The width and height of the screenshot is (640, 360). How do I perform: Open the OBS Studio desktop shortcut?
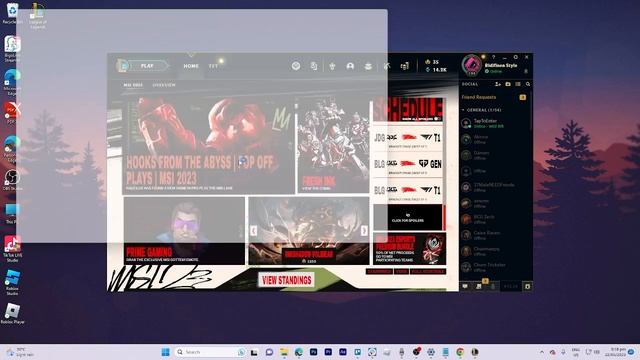(12, 180)
